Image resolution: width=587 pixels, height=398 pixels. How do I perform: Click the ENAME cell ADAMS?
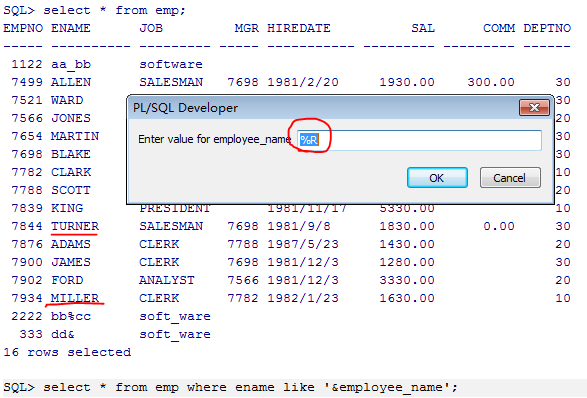pyautogui.click(x=71, y=244)
